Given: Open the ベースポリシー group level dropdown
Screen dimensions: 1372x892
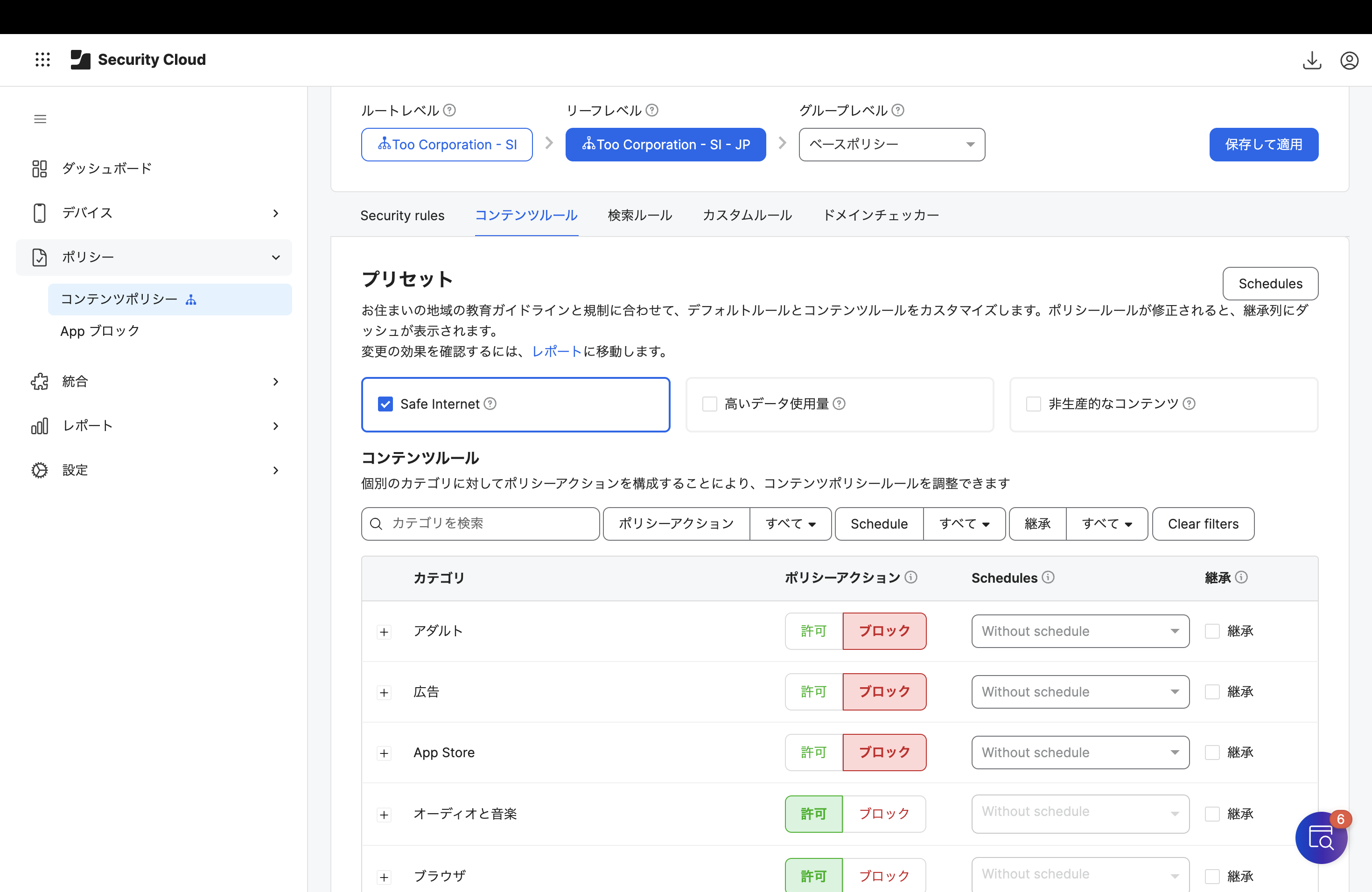Looking at the screenshot, I should (891, 145).
